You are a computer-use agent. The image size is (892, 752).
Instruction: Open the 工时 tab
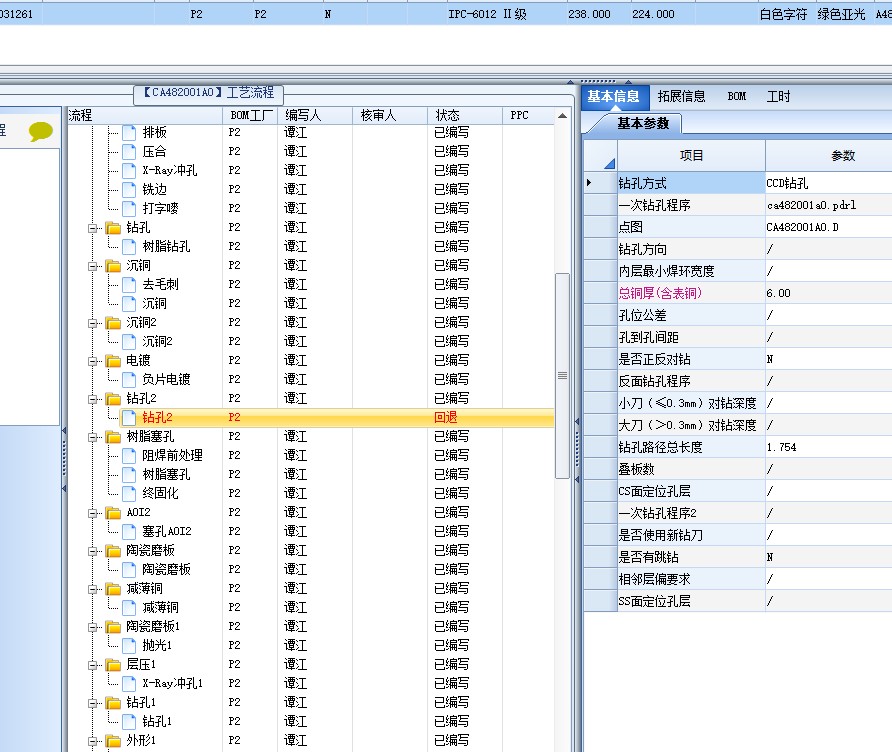tap(778, 97)
